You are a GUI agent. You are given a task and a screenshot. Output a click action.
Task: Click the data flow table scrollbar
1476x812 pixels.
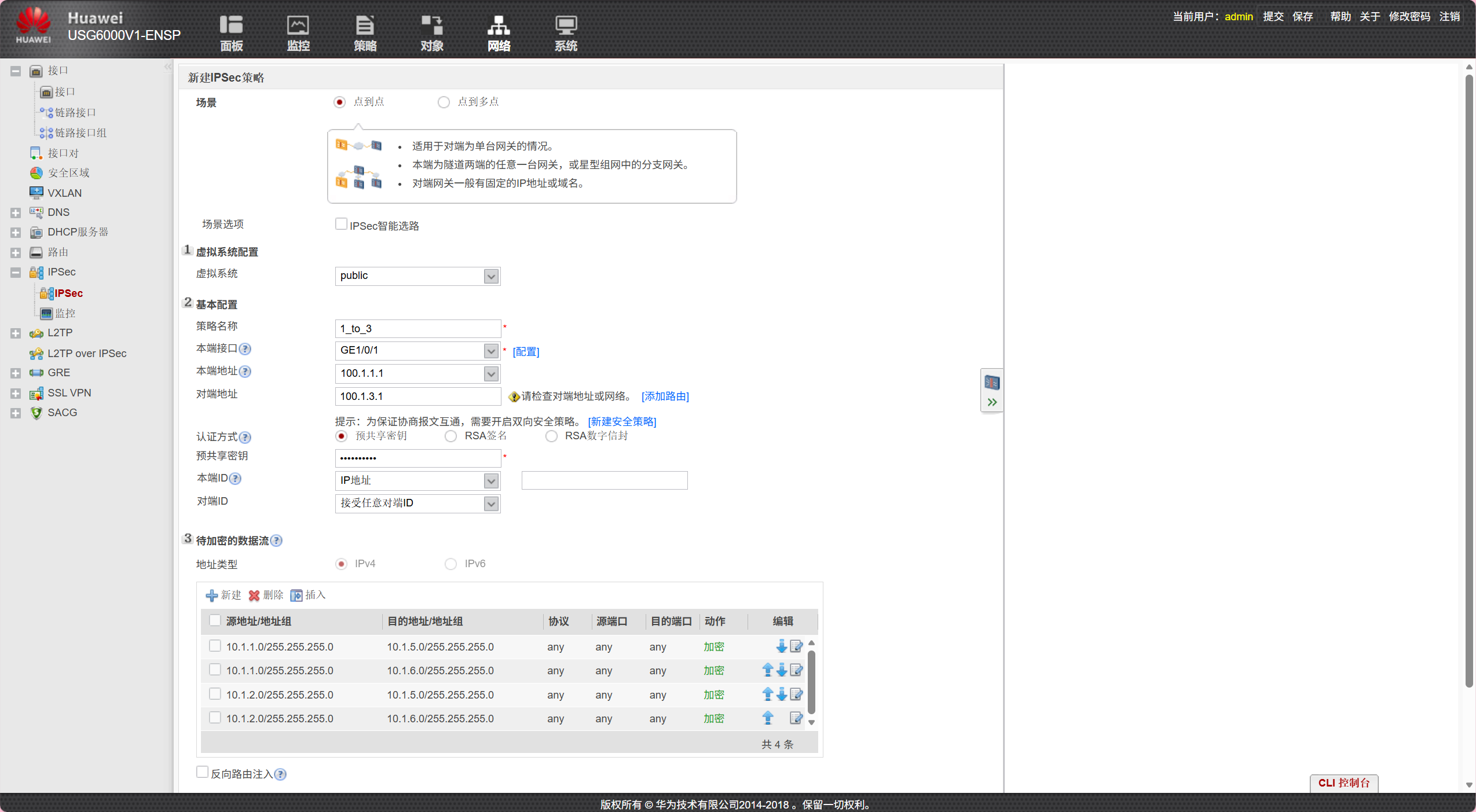tap(811, 681)
